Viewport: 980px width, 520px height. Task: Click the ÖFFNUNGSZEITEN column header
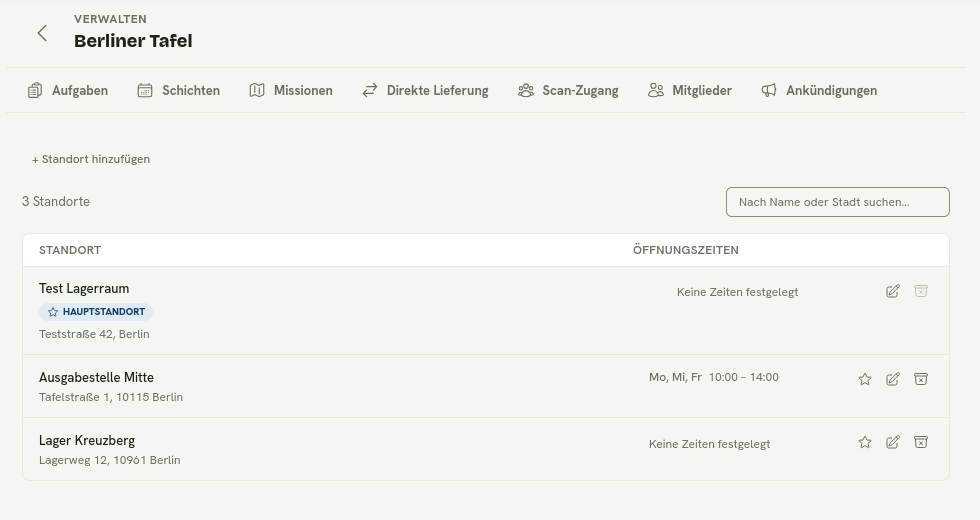[686, 250]
